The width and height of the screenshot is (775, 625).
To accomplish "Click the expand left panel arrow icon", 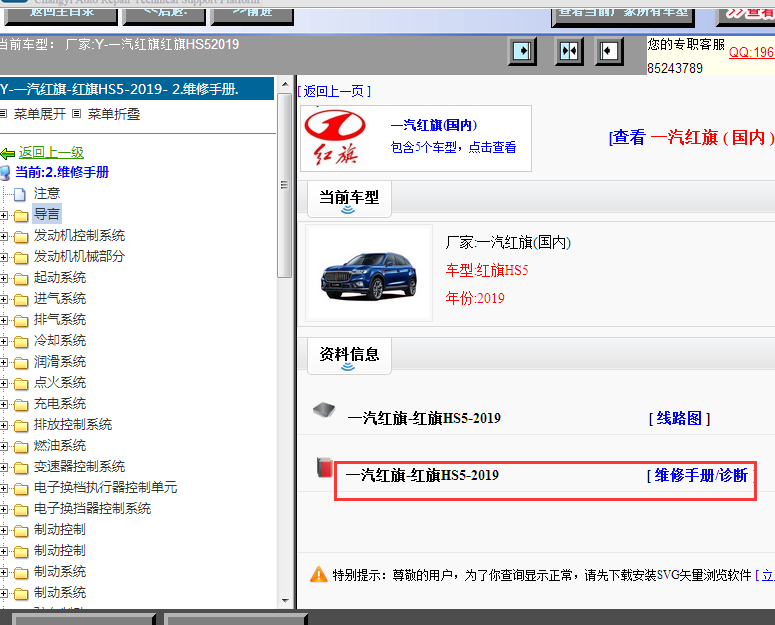I will pyautogui.click(x=608, y=51).
